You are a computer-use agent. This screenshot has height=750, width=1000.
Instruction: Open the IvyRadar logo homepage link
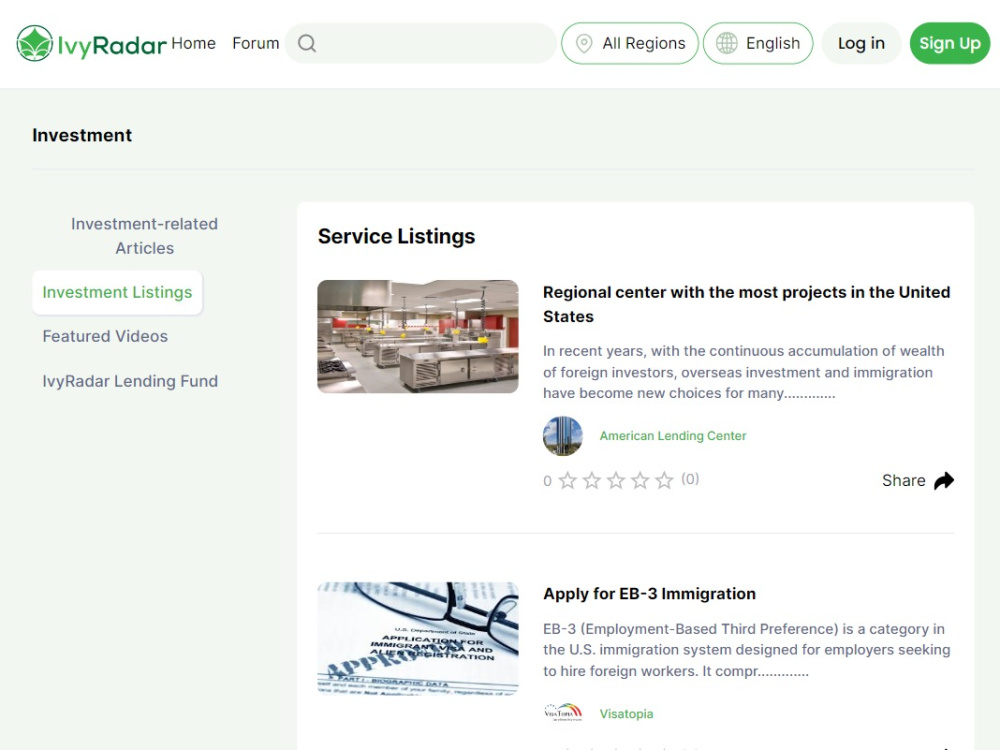coord(91,43)
